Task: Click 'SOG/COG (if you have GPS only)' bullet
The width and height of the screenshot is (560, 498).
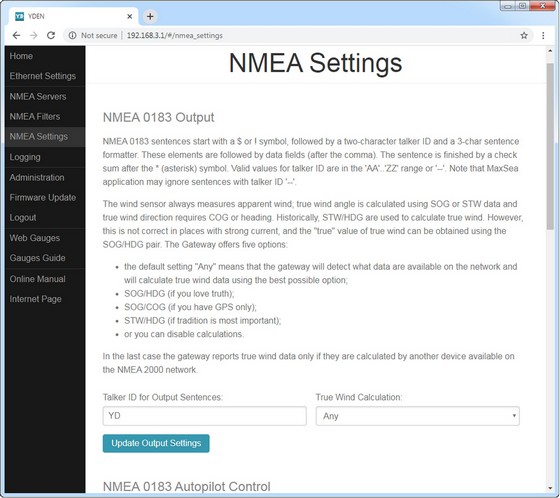Action: (190, 307)
